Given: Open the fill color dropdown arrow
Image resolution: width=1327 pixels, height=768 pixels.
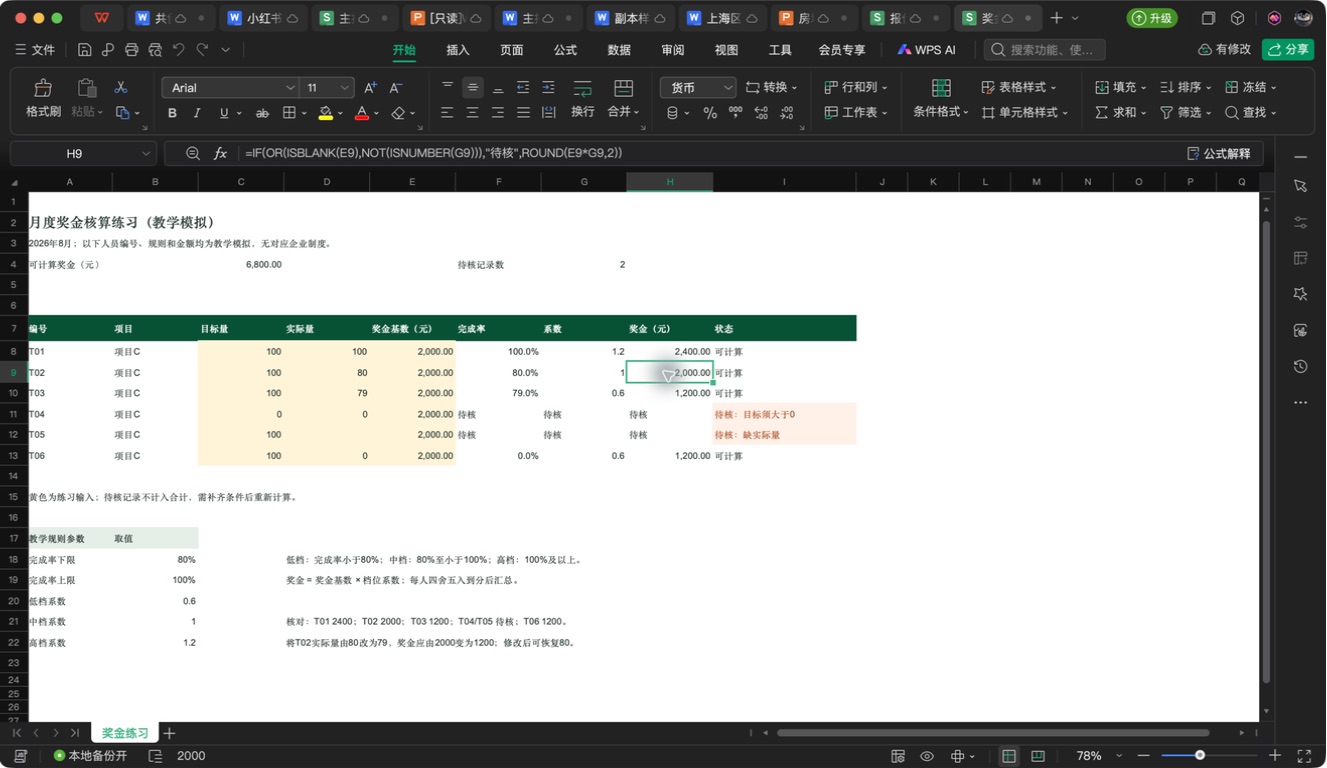Looking at the screenshot, I should (341, 113).
